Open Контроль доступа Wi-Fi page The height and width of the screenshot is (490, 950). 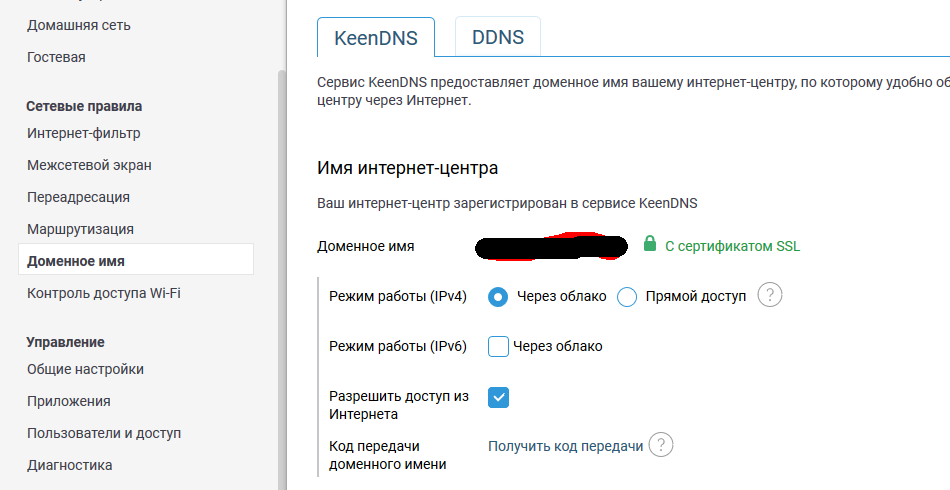pos(103,293)
